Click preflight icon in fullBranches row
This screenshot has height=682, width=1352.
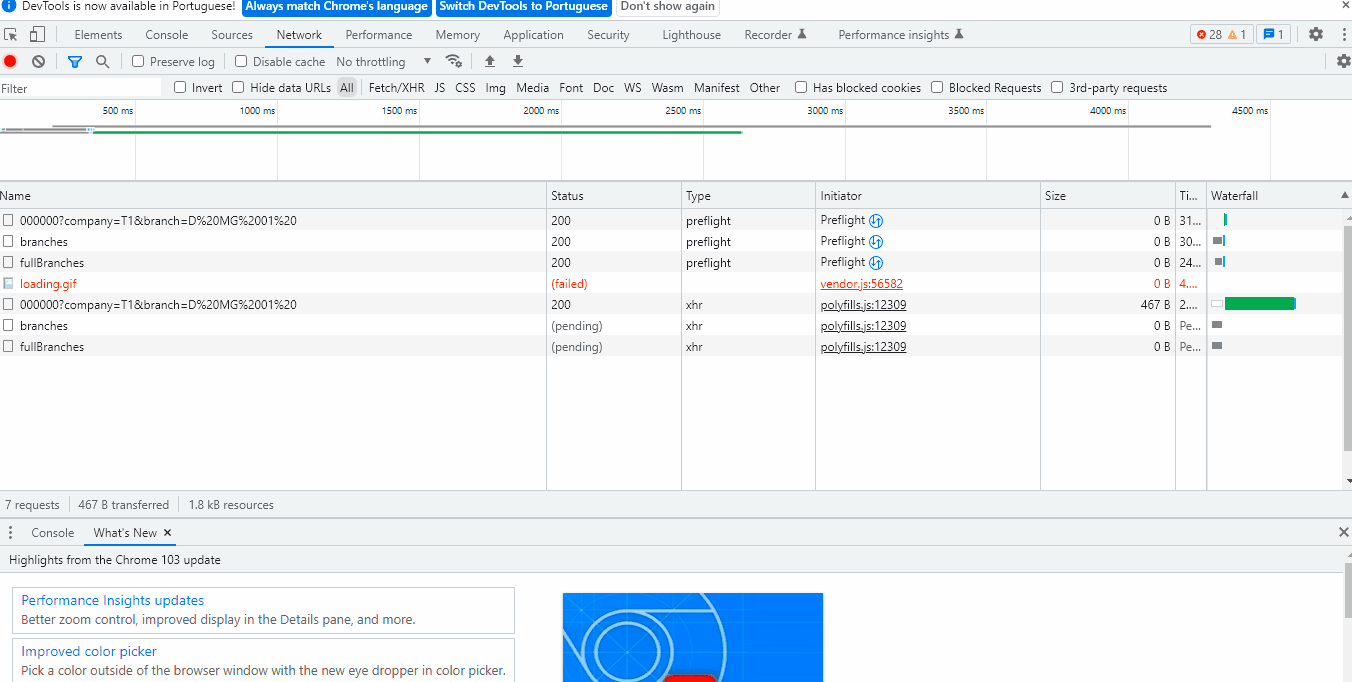click(876, 263)
